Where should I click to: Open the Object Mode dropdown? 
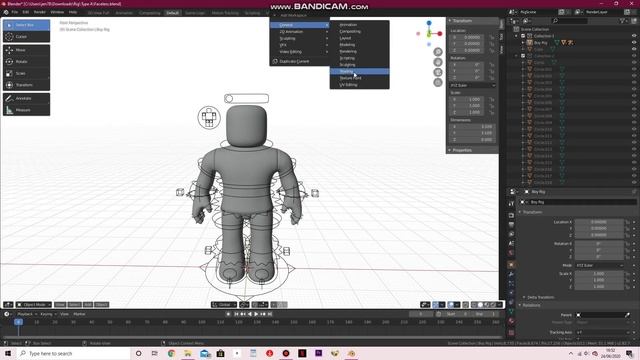(x=34, y=304)
